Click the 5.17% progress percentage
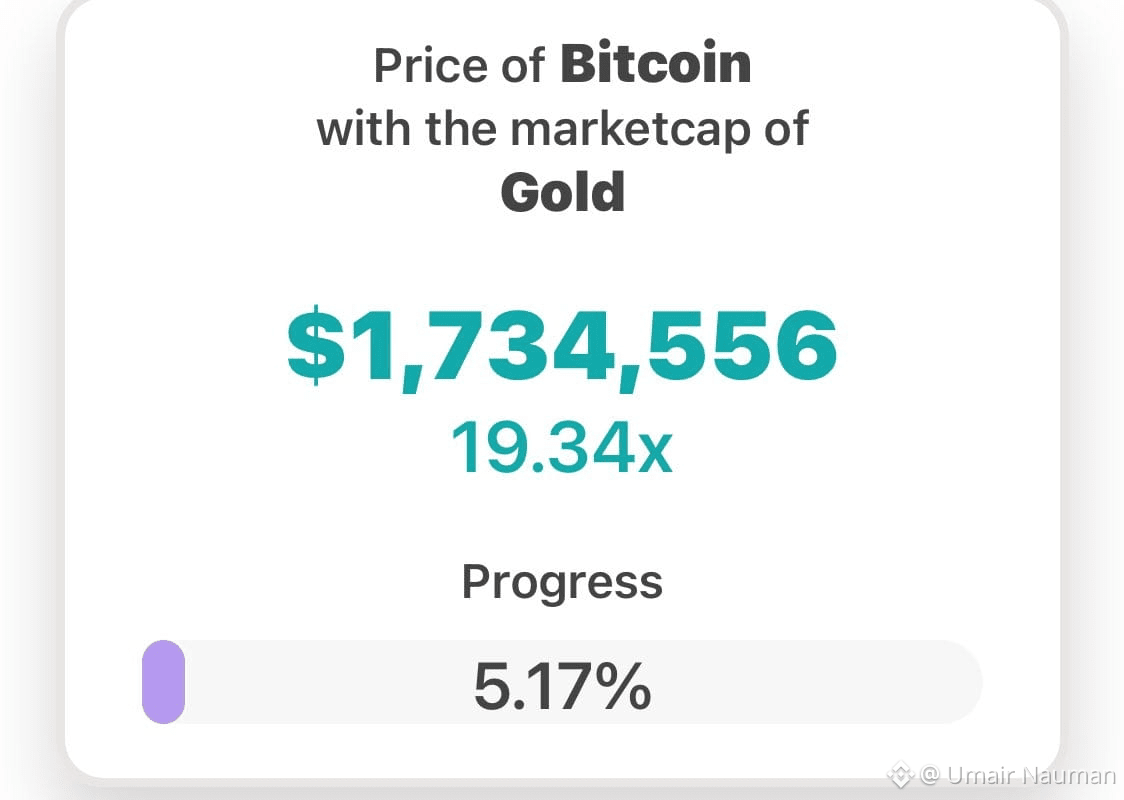Viewport: 1124px width, 800px height. 563,686
